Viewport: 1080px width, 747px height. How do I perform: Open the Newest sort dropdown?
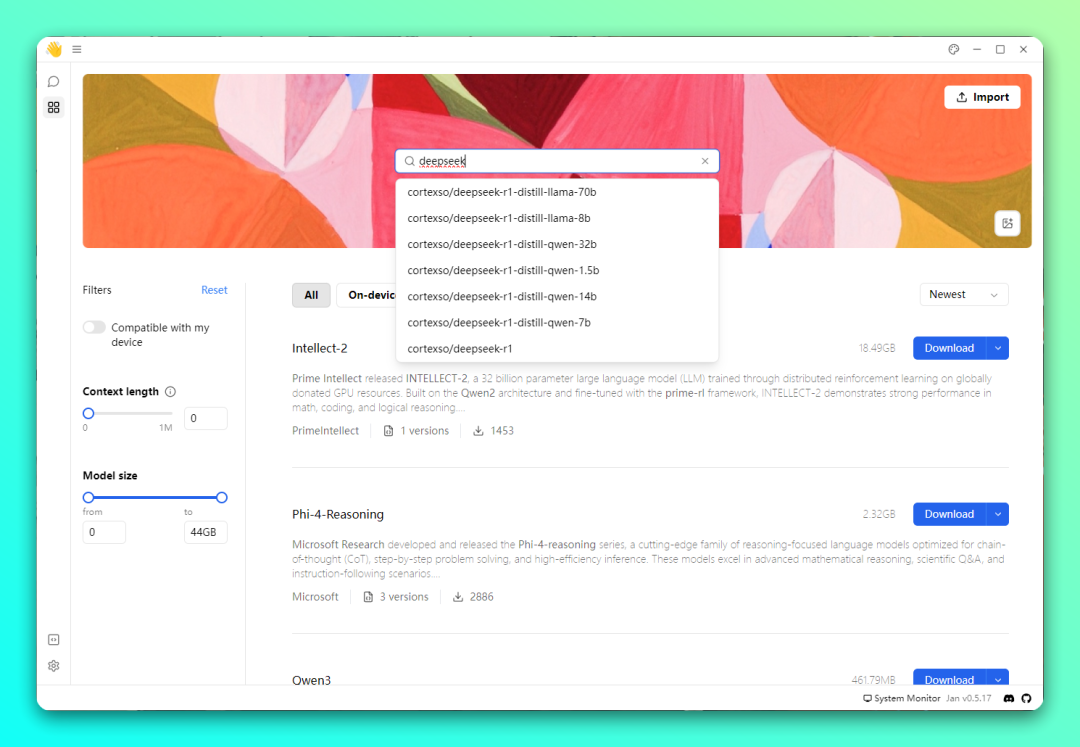964,295
